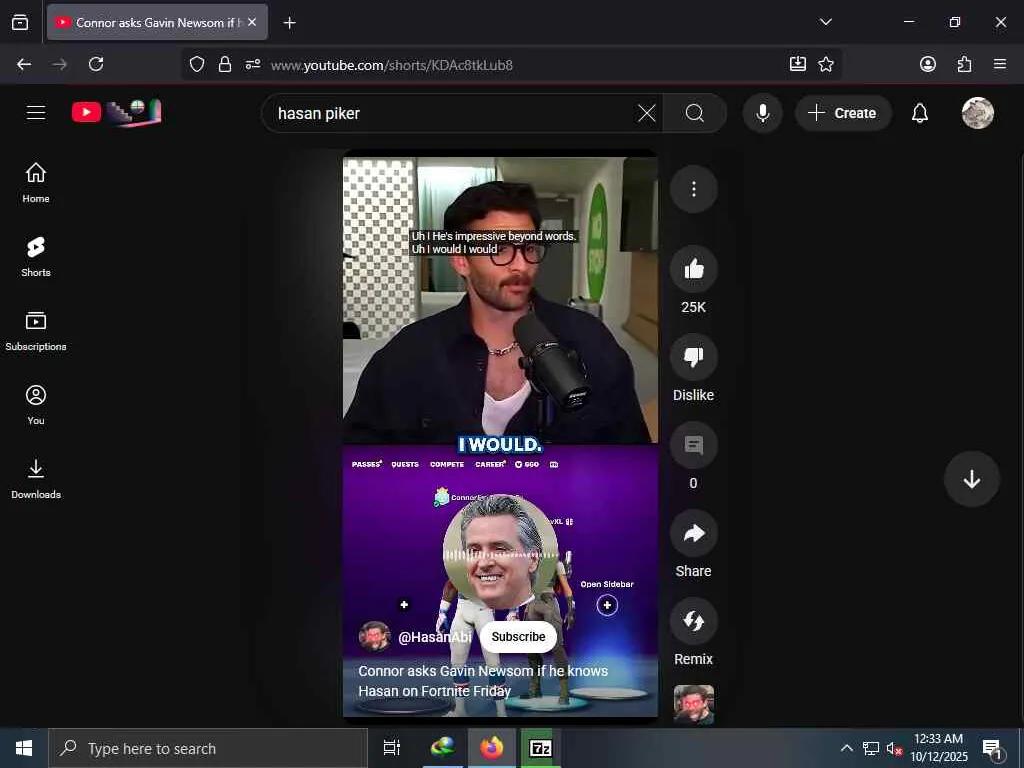Dislike this short

[x=694, y=357]
